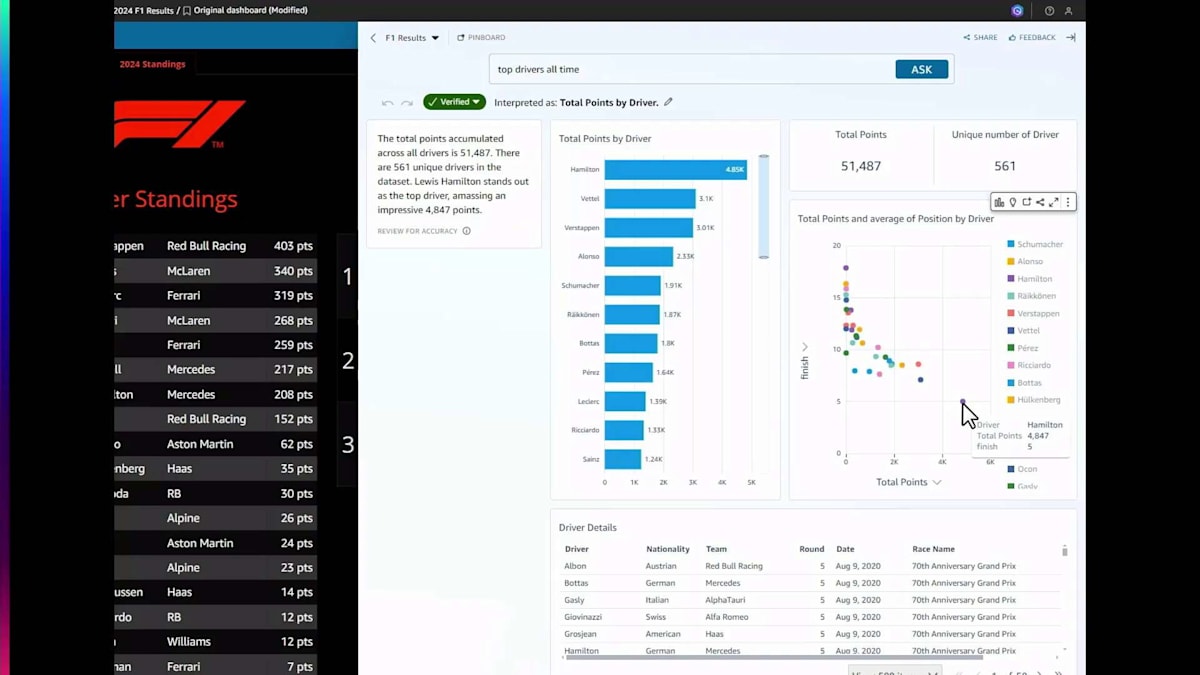Open the user account icon in top bar
Viewport: 1200px width, 675px height.
[x=1068, y=11]
